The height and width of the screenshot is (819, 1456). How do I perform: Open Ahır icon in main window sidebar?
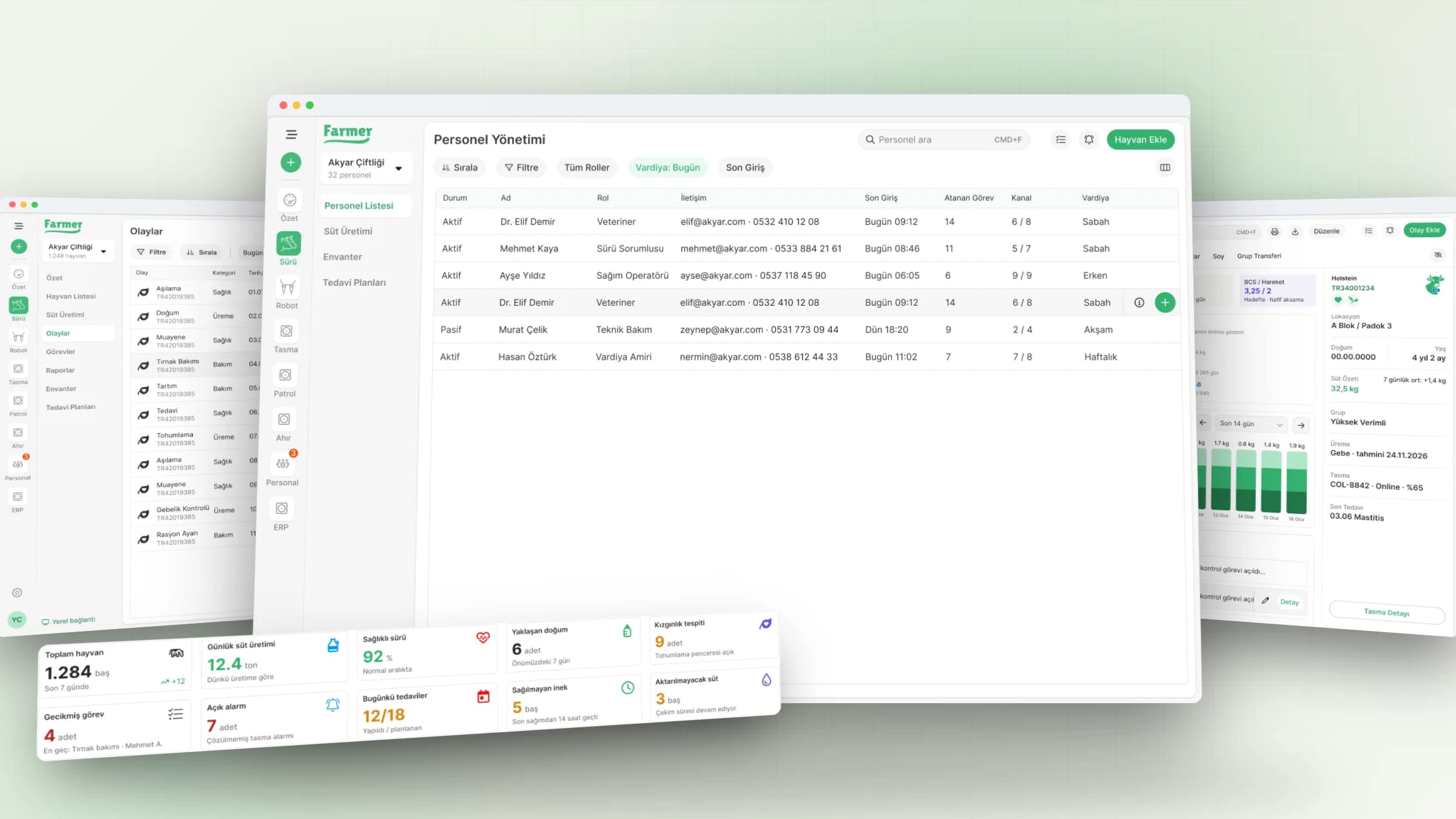pyautogui.click(x=283, y=420)
